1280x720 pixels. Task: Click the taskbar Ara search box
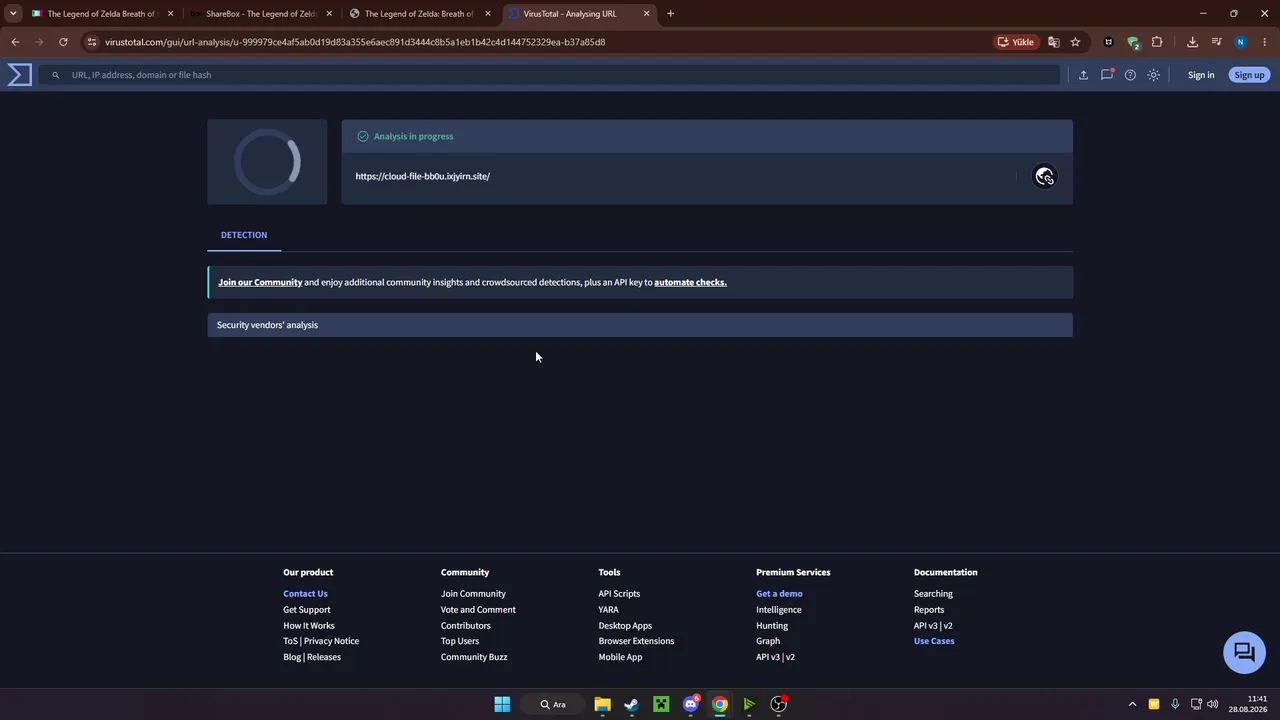(x=553, y=704)
